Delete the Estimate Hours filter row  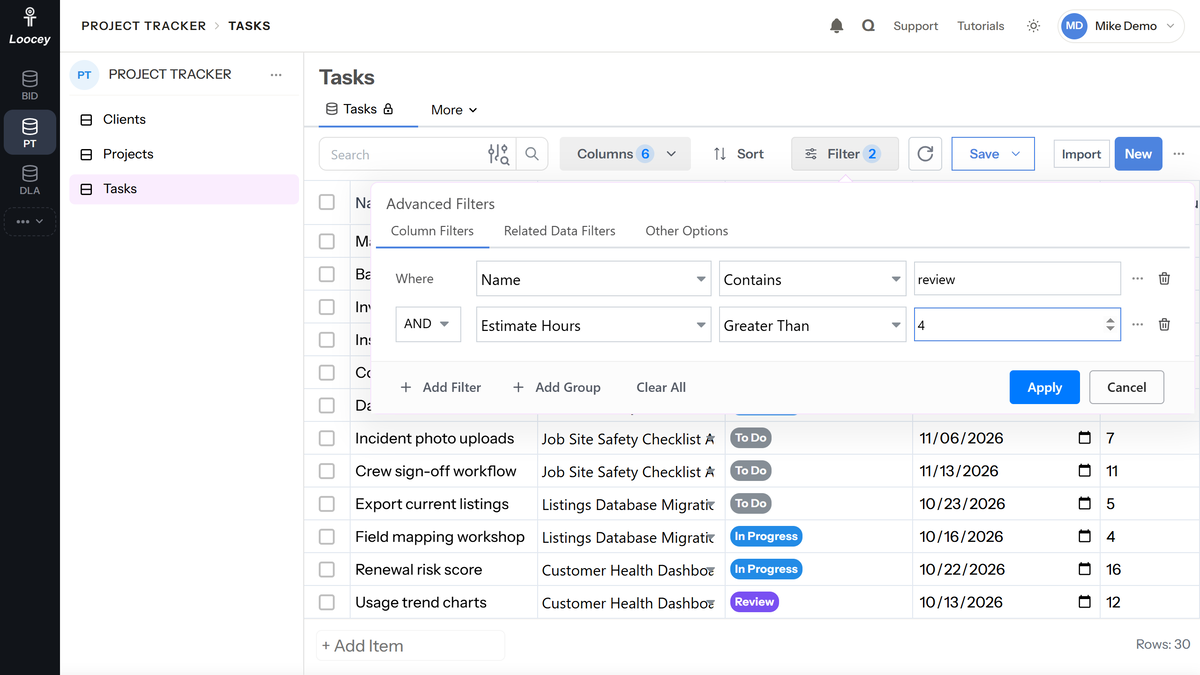click(x=1164, y=324)
